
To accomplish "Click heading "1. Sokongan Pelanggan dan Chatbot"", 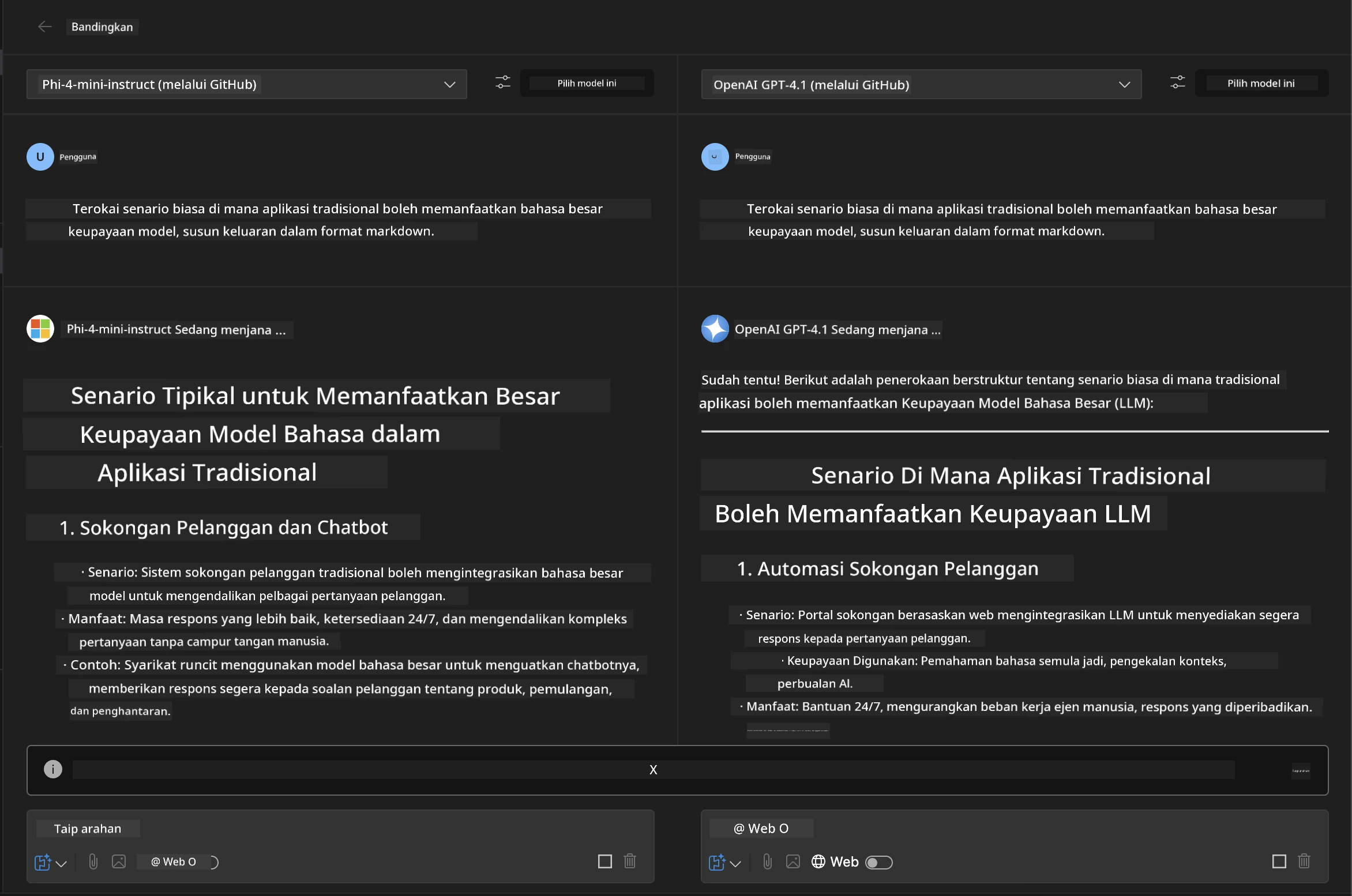I will pyautogui.click(x=224, y=528).
